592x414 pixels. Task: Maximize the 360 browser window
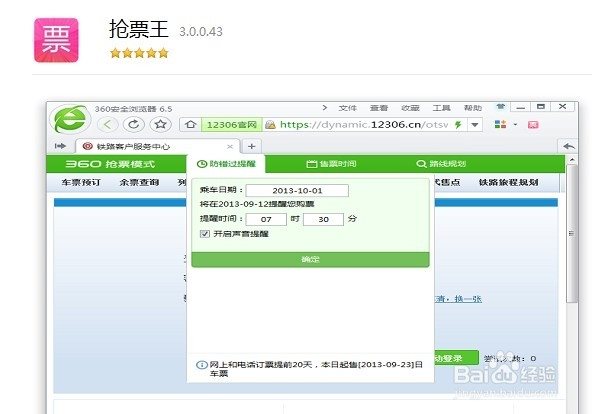[541, 107]
